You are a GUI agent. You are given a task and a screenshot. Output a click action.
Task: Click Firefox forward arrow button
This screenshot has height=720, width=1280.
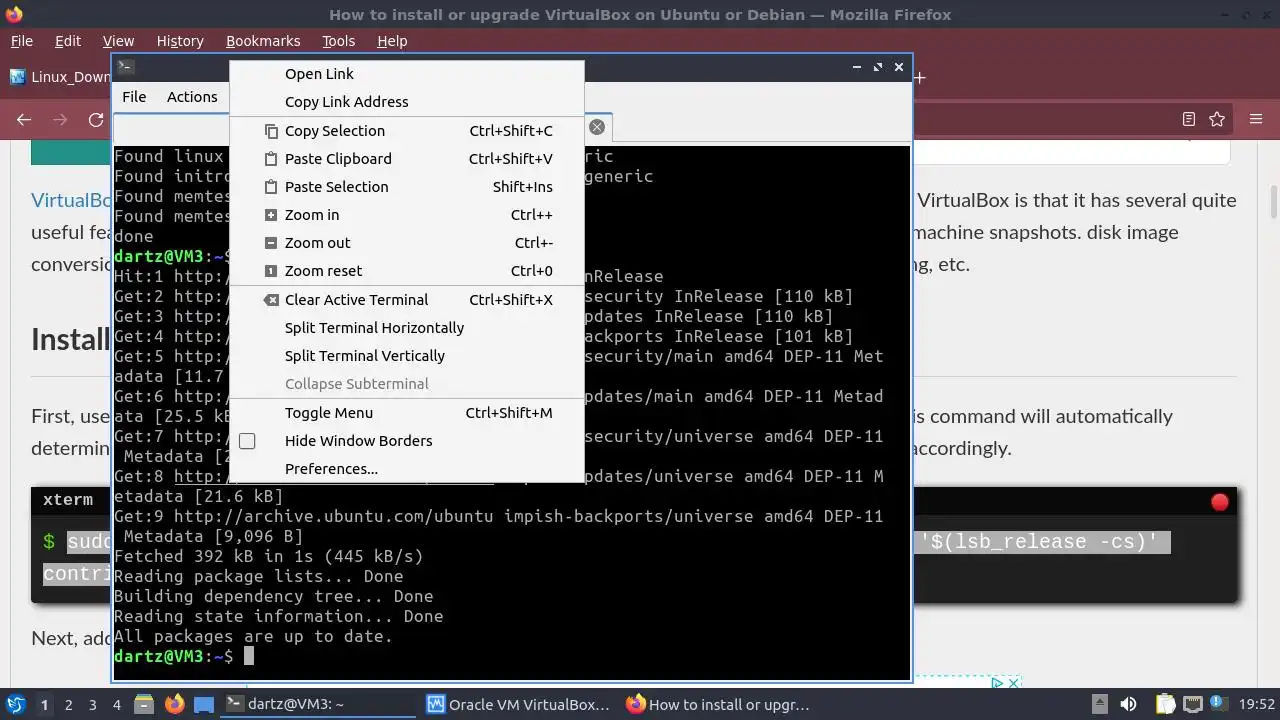tap(60, 120)
